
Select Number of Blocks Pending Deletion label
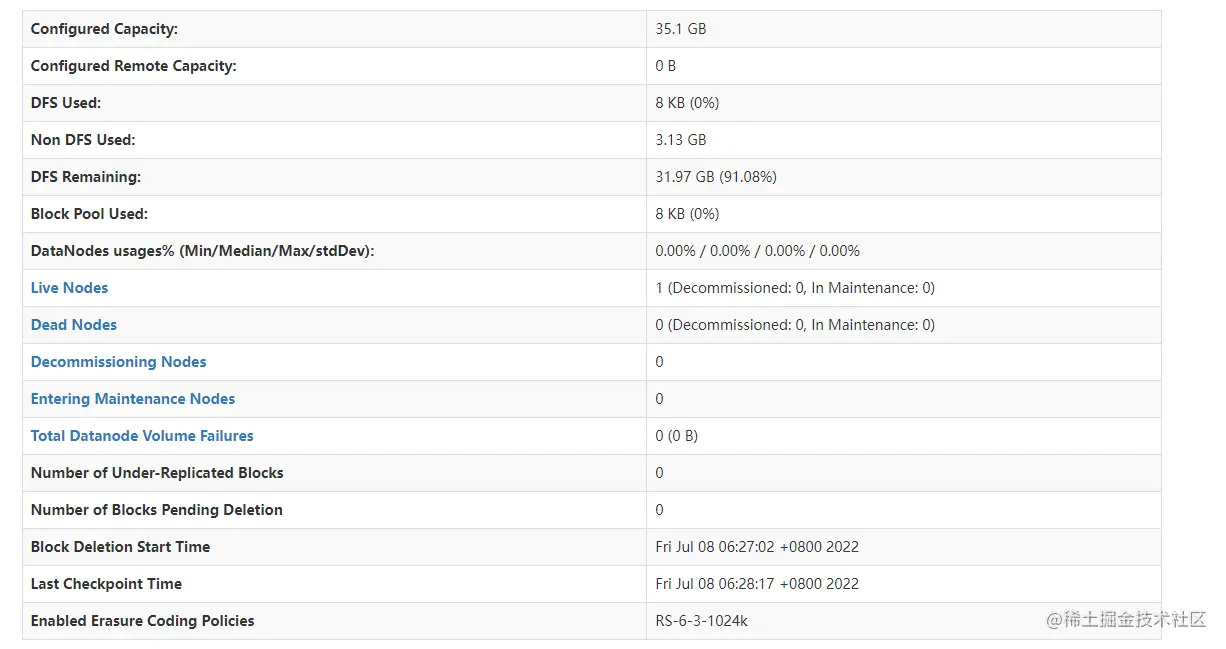[x=157, y=510]
